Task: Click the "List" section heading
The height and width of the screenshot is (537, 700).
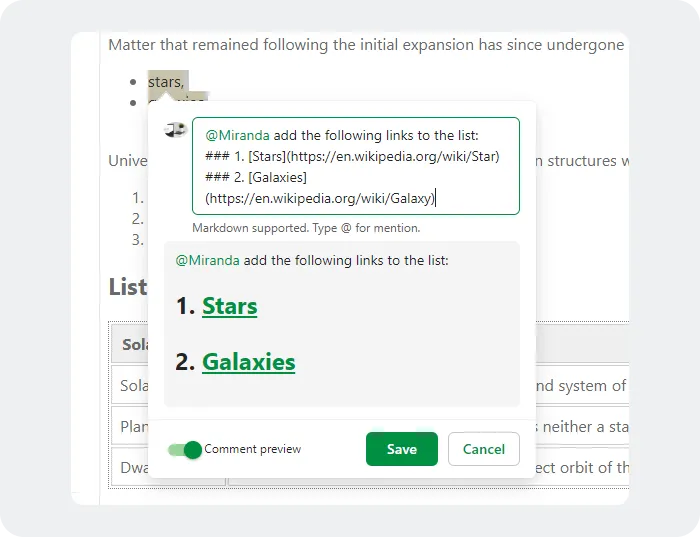Action: click(127, 288)
